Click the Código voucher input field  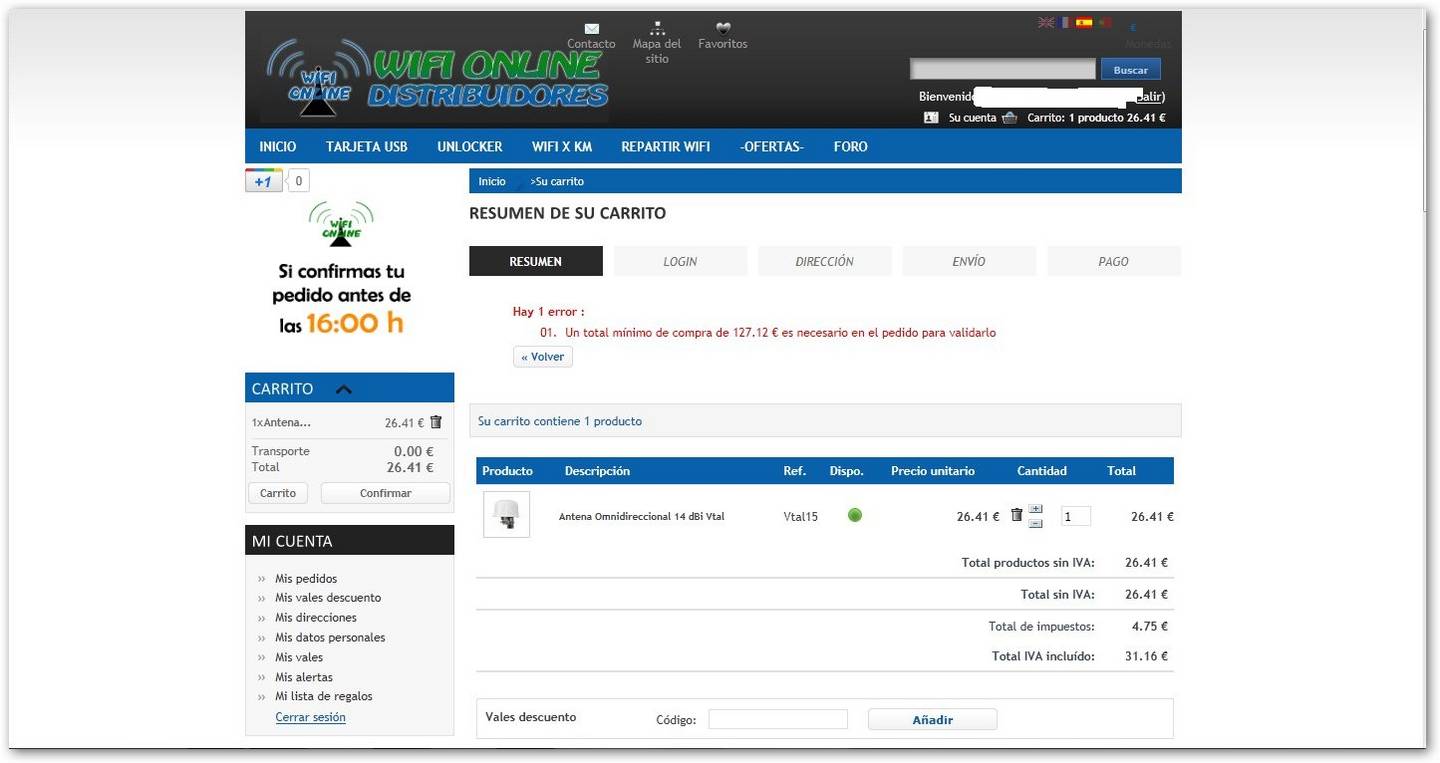pyautogui.click(x=778, y=720)
